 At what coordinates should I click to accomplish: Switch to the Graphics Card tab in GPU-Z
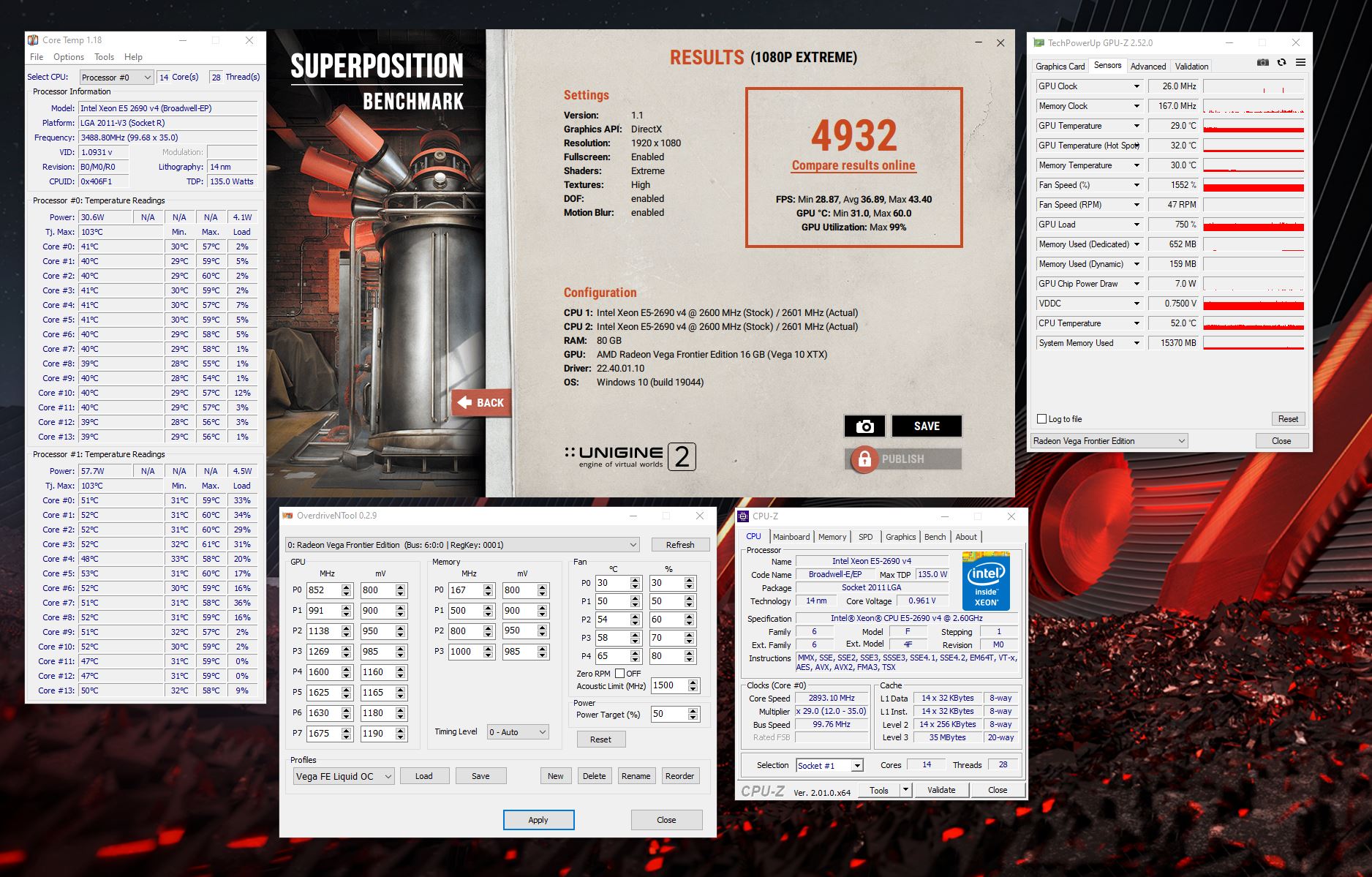click(x=1060, y=66)
